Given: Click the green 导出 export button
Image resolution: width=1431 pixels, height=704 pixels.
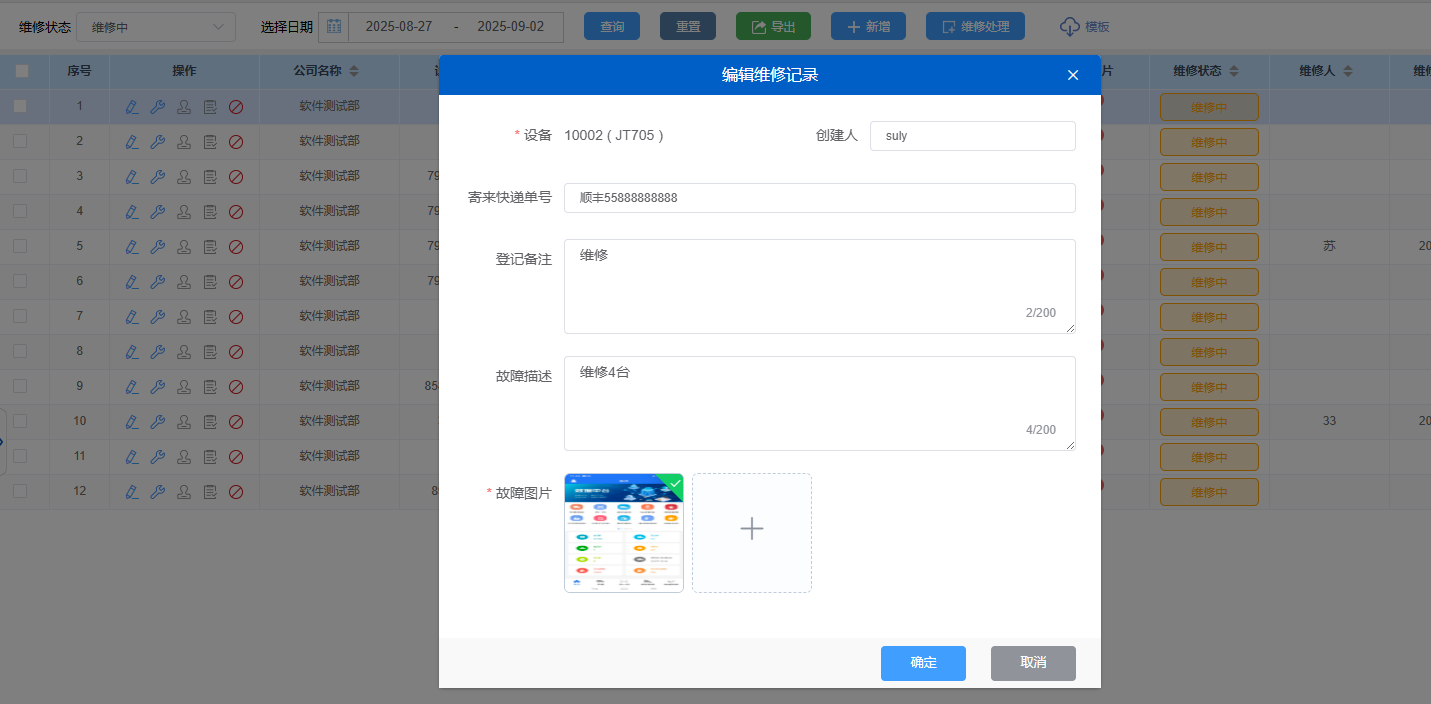Looking at the screenshot, I should coord(773,27).
